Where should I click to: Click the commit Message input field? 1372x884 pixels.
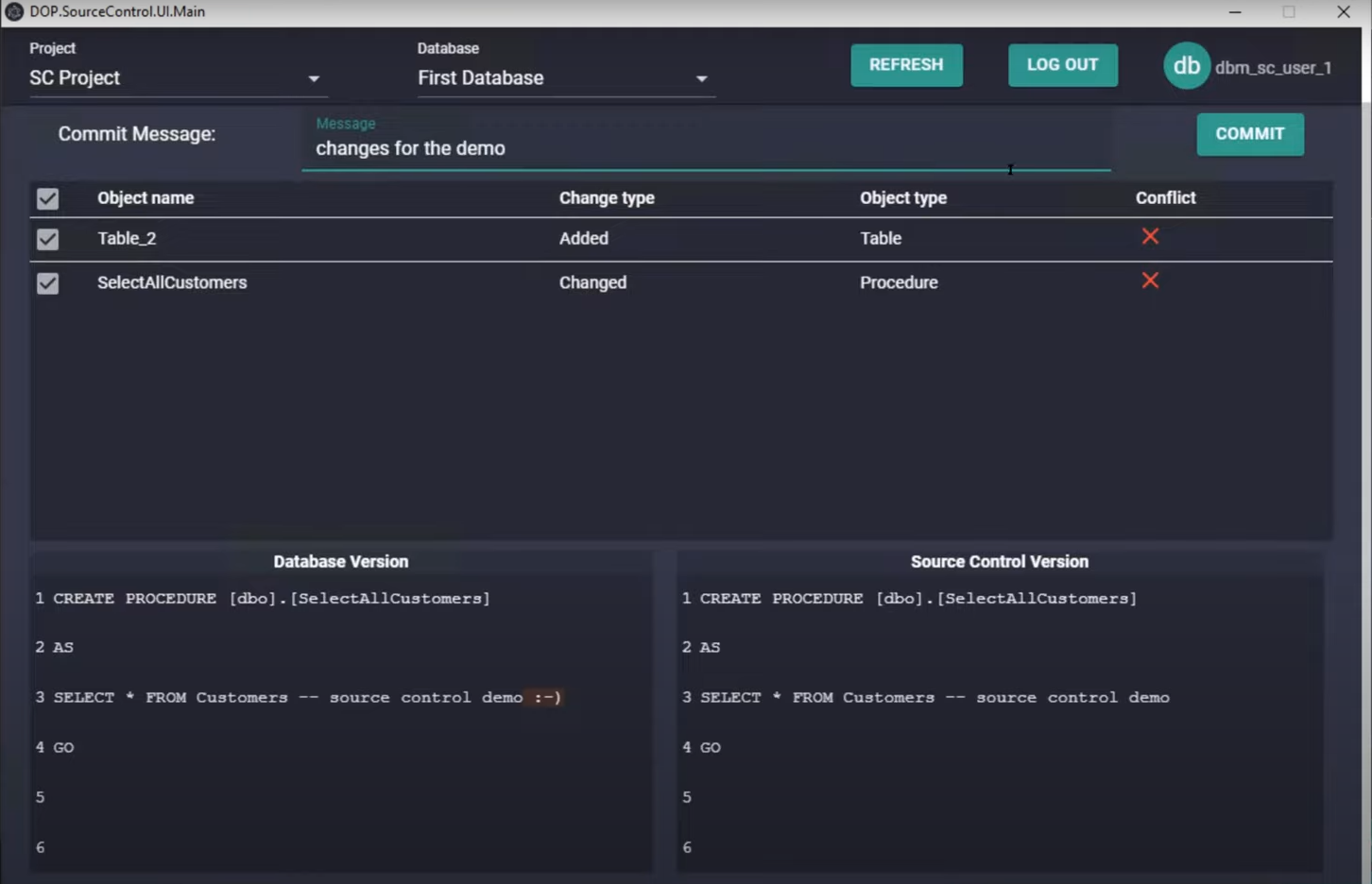(x=706, y=142)
